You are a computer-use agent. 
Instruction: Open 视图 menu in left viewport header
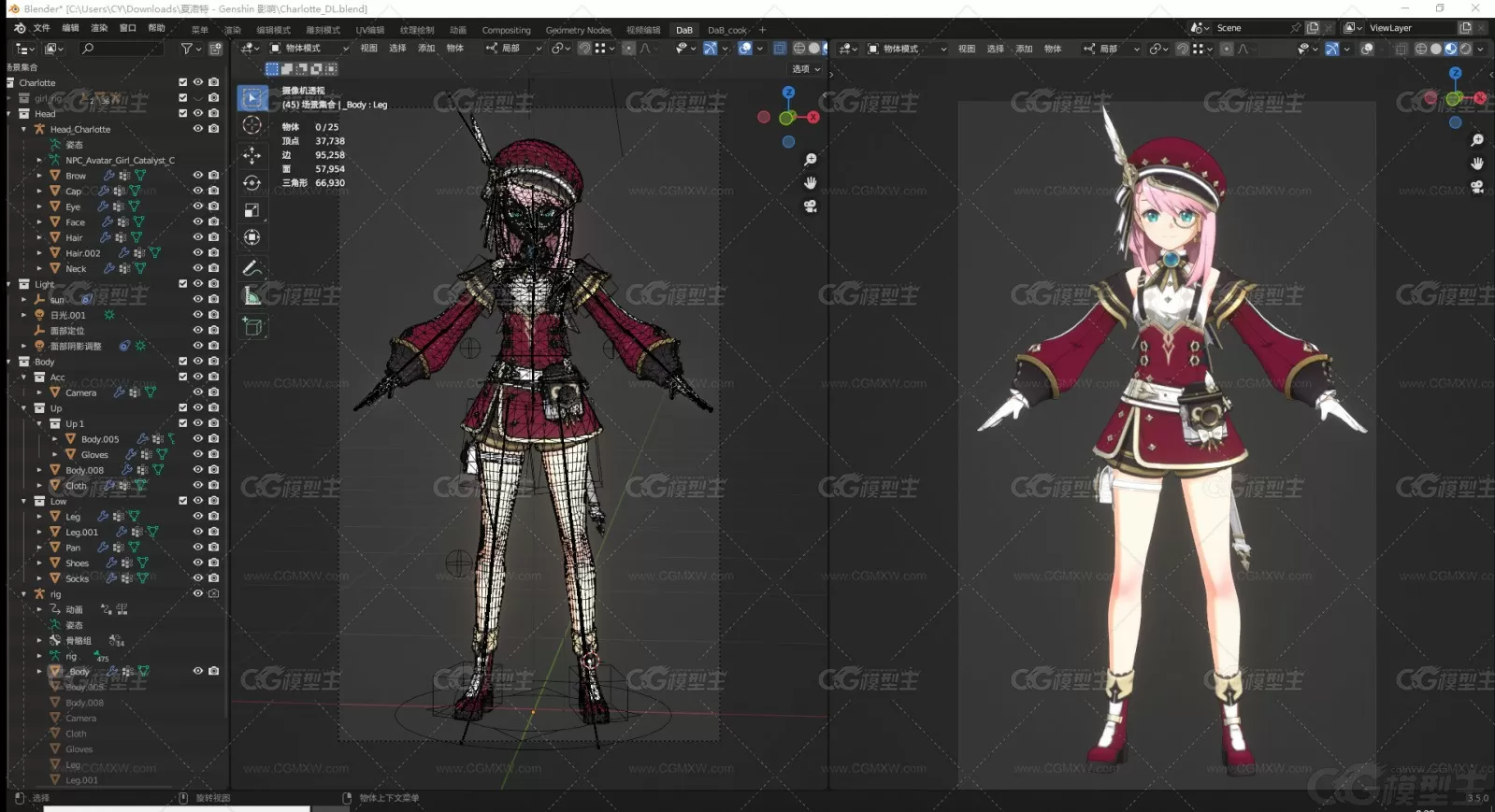(x=369, y=49)
